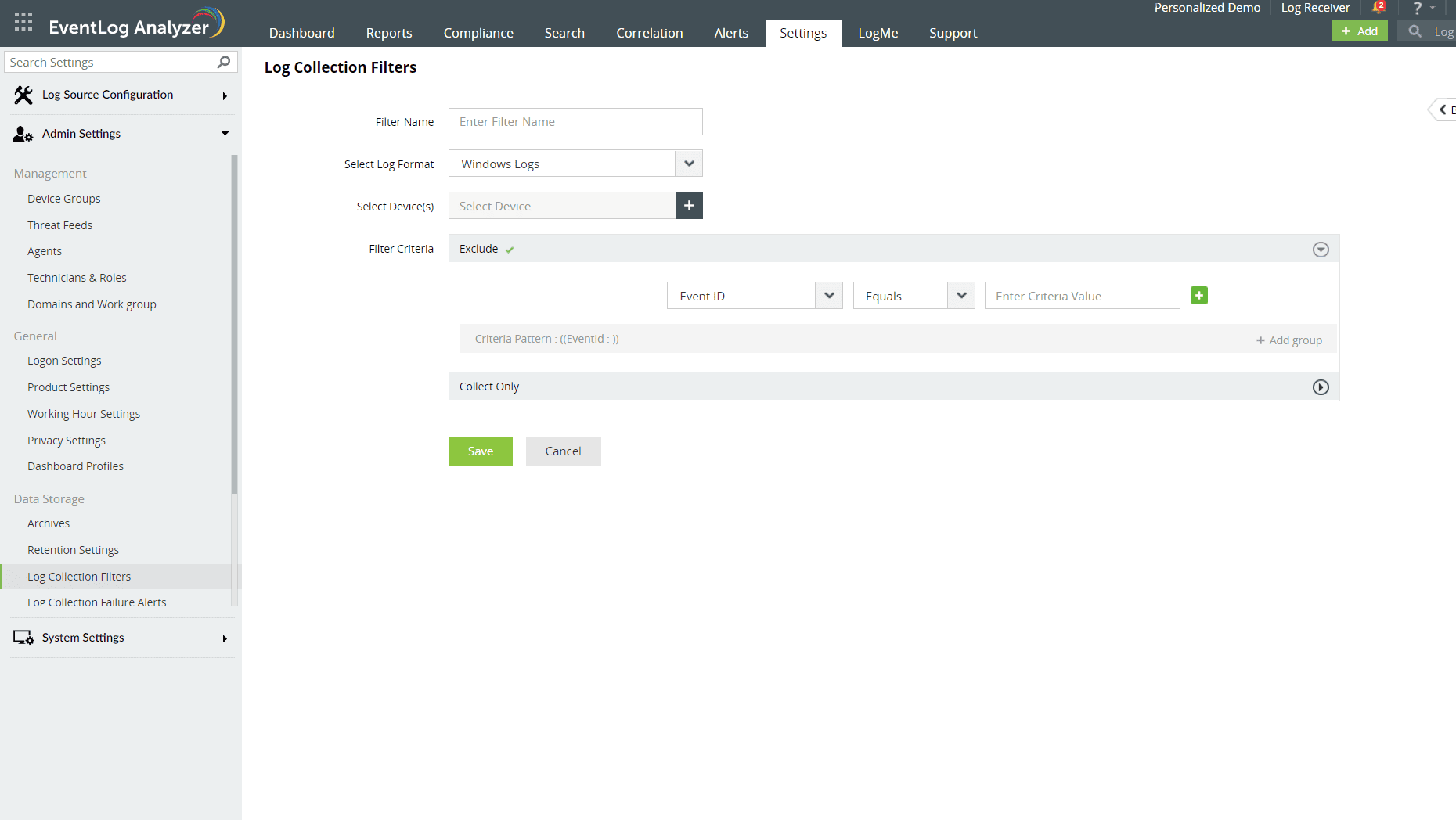Collapse the Exclude criteria section
Viewport: 1456px width, 820px height.
tap(1321, 250)
